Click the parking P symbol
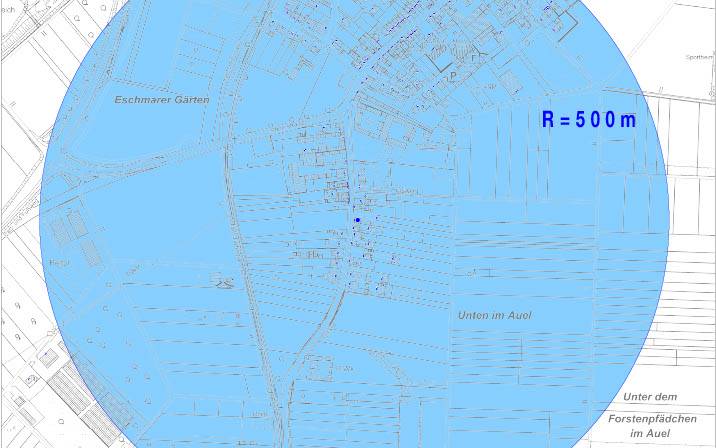 pos(453,75)
